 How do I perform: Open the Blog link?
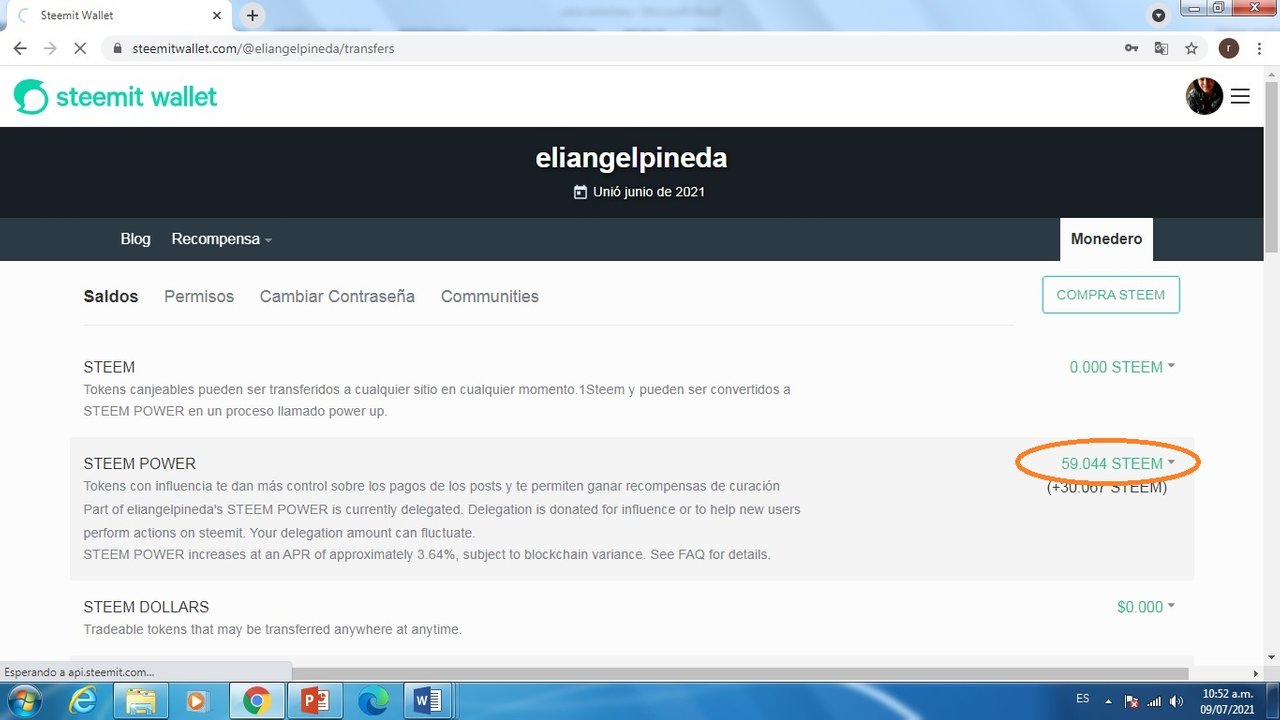point(135,239)
